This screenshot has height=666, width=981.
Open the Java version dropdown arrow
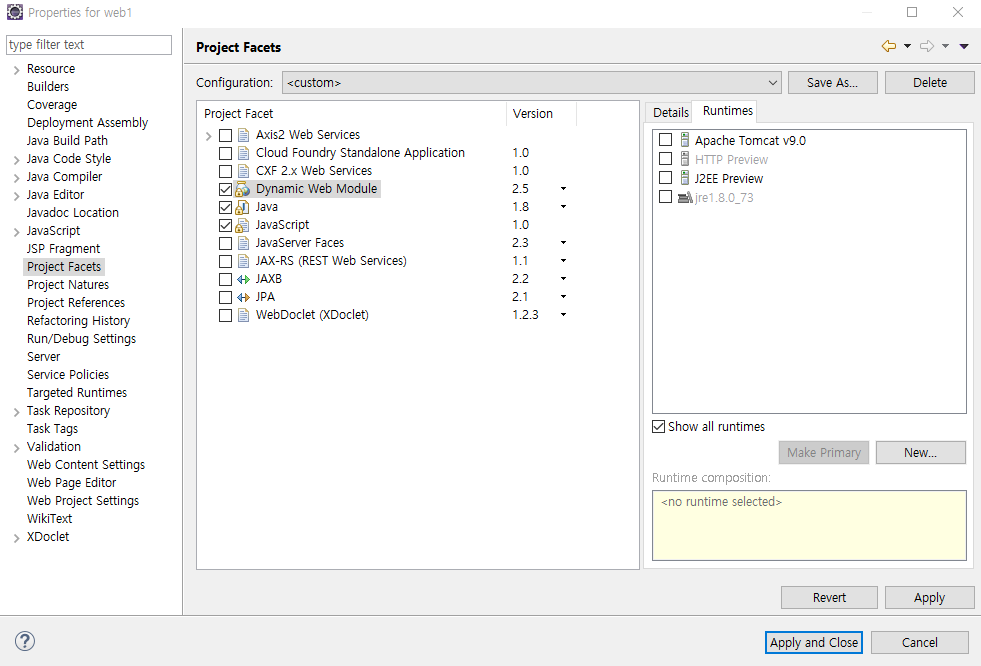[x=563, y=207]
